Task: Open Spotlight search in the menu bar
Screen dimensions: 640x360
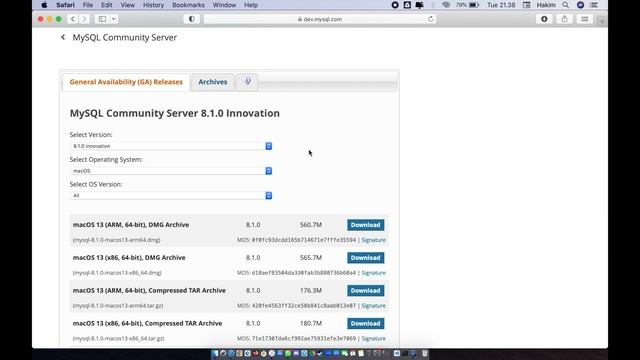Action: (565, 5)
